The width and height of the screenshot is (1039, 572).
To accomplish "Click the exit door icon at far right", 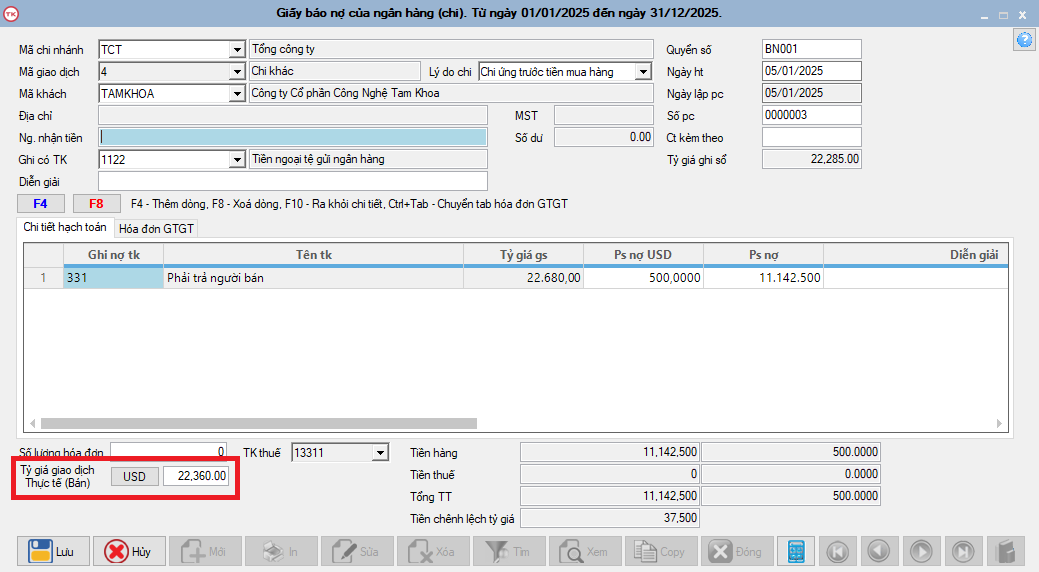I will pos(1005,551).
